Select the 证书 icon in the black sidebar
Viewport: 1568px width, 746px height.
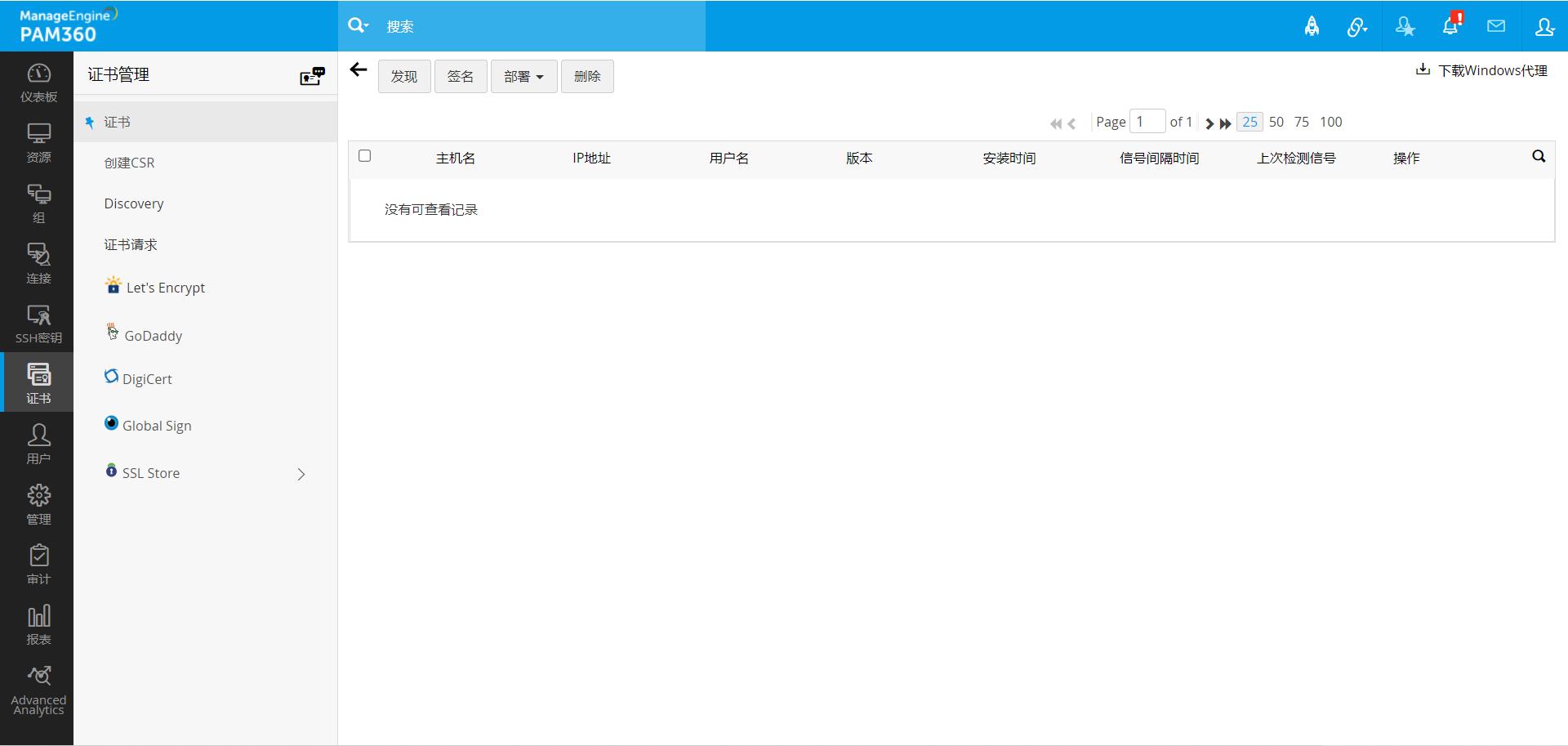tap(38, 383)
